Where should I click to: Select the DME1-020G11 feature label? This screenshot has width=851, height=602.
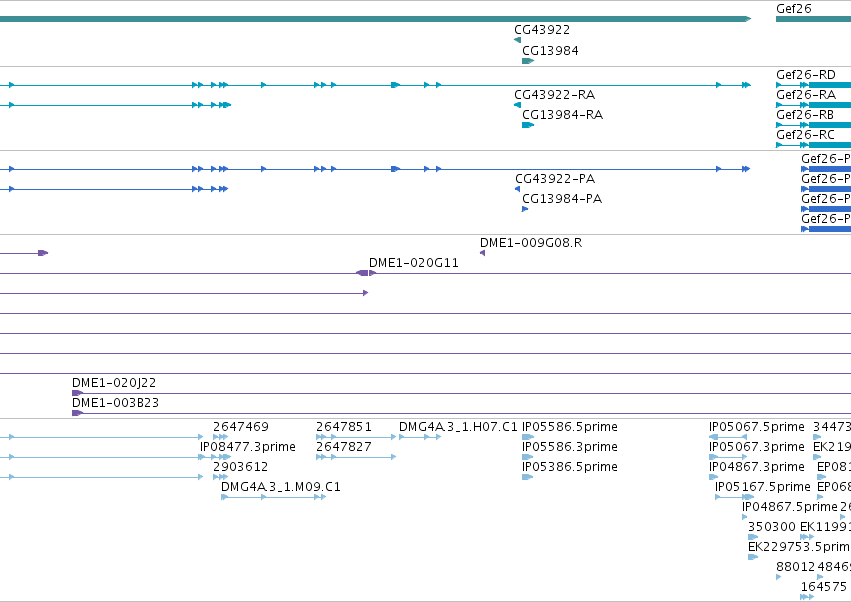tap(414, 263)
